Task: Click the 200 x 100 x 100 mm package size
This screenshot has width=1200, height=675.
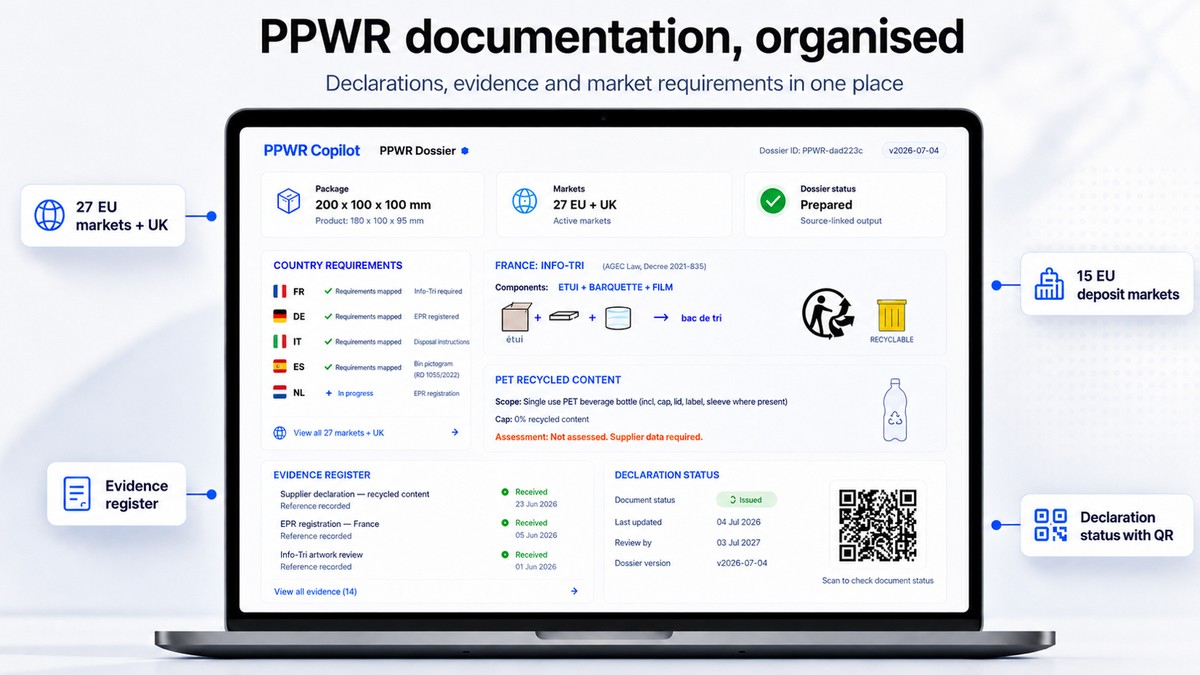Action: tap(373, 204)
